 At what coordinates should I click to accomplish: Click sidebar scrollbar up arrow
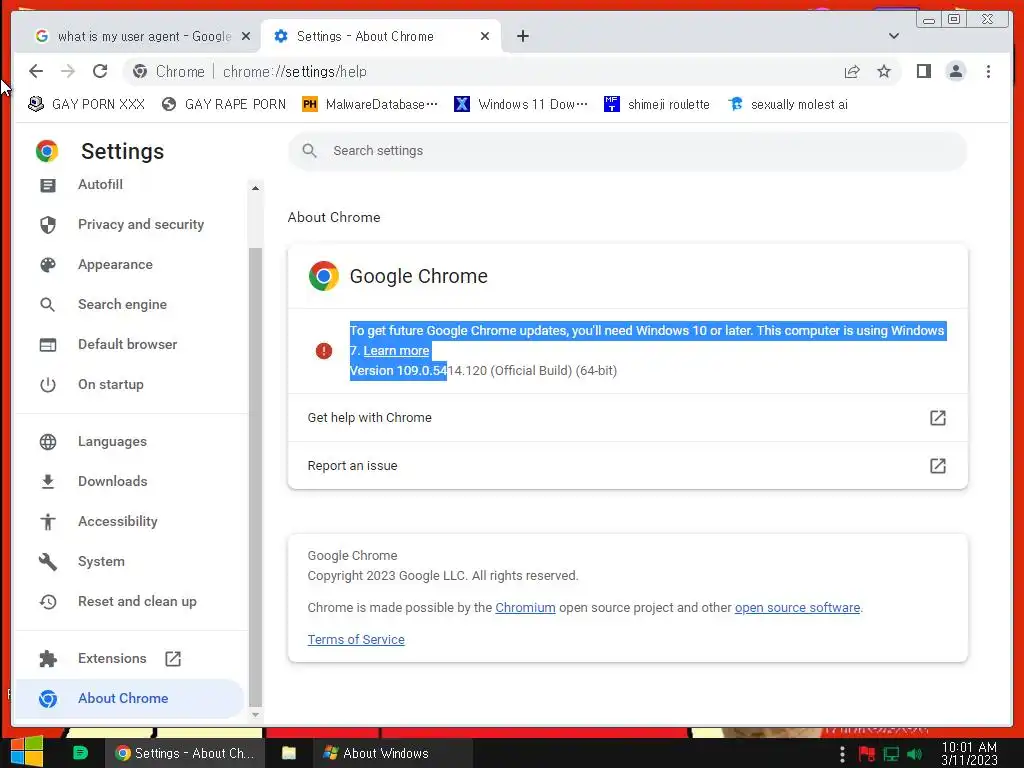tap(255, 188)
